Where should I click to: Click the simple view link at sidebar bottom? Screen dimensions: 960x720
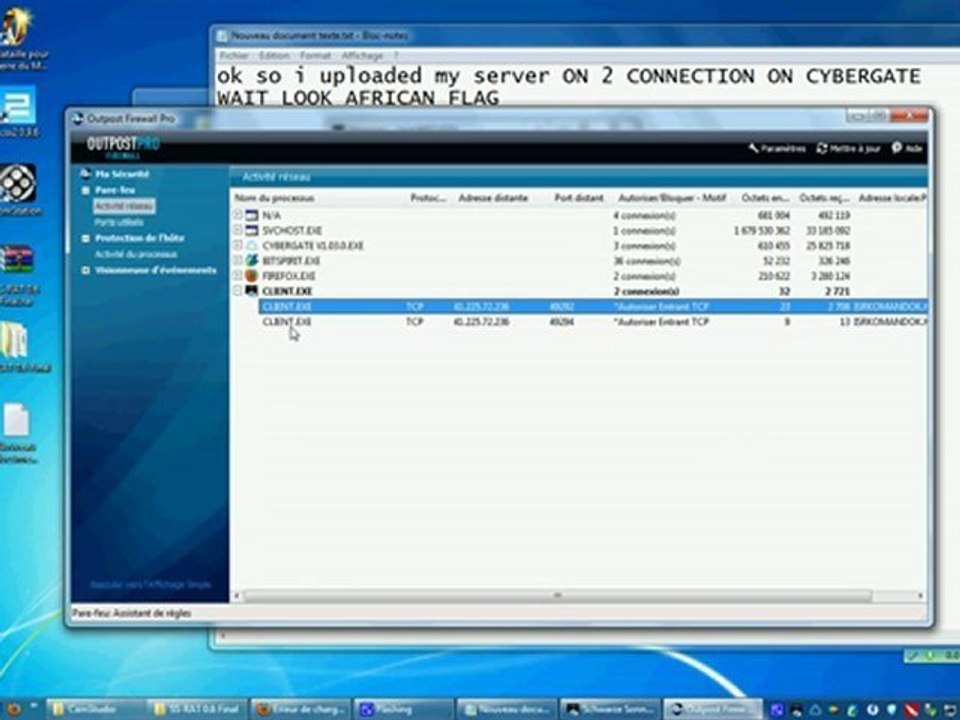(151, 585)
